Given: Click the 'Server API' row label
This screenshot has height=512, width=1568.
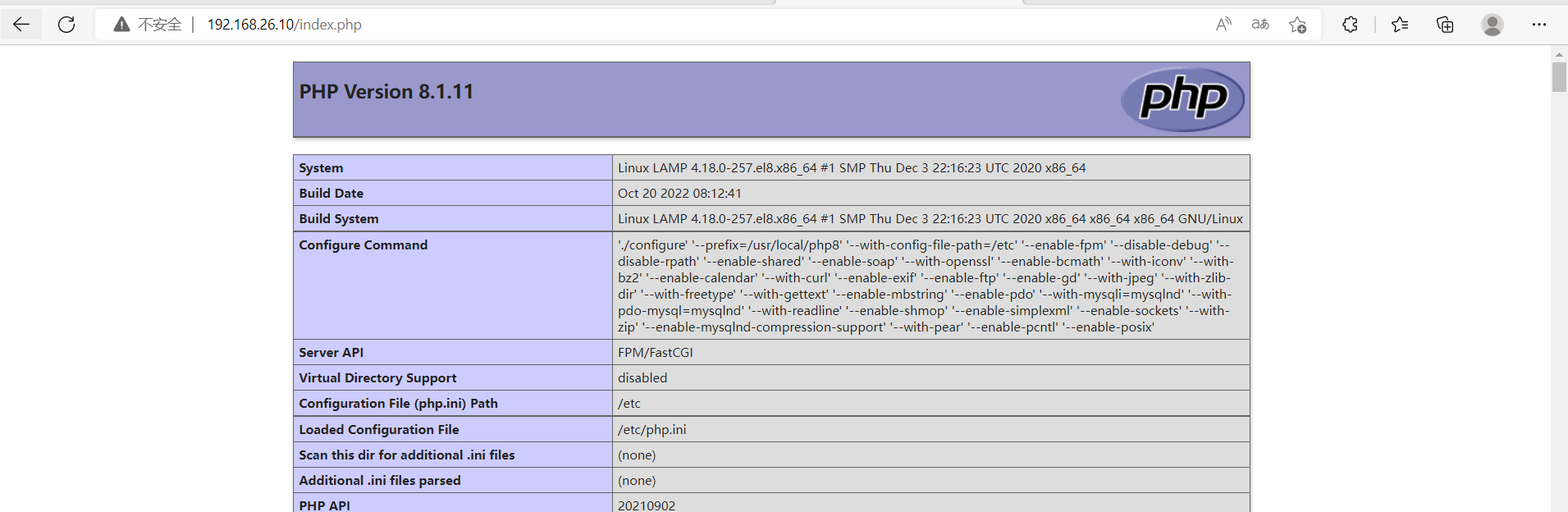Looking at the screenshot, I should (331, 352).
